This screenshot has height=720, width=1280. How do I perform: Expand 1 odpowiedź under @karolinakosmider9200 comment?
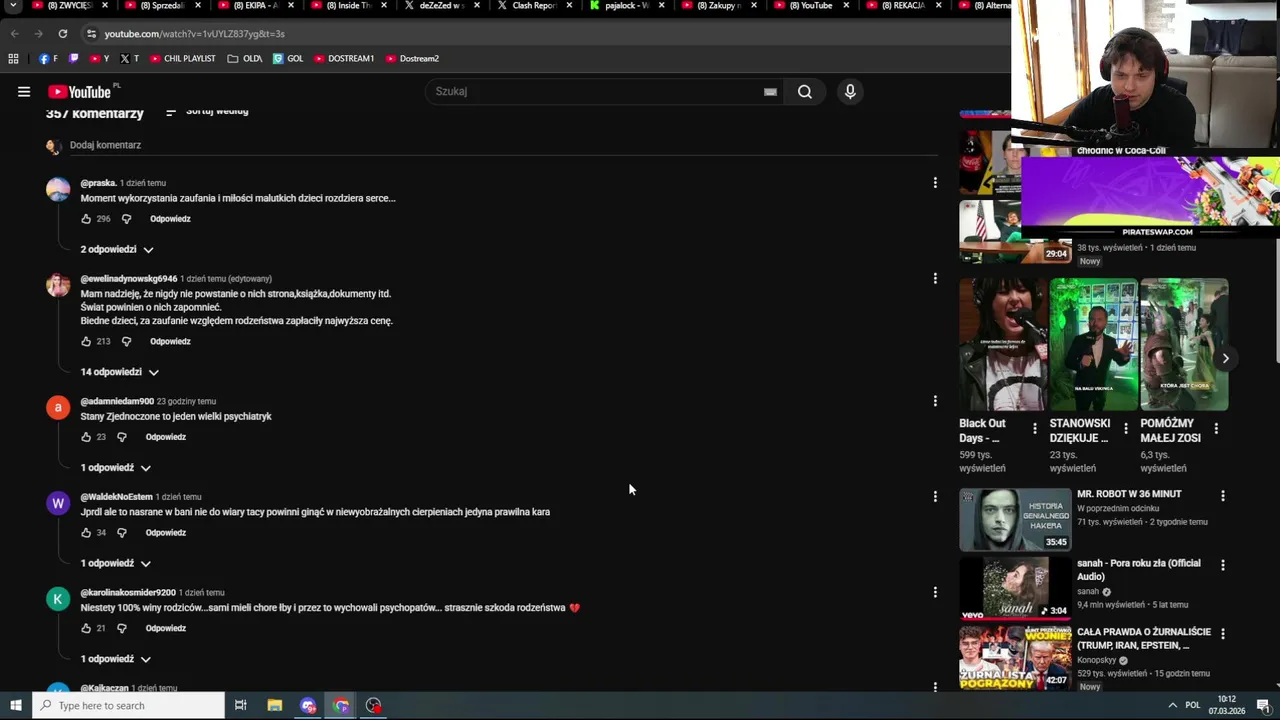coord(116,660)
